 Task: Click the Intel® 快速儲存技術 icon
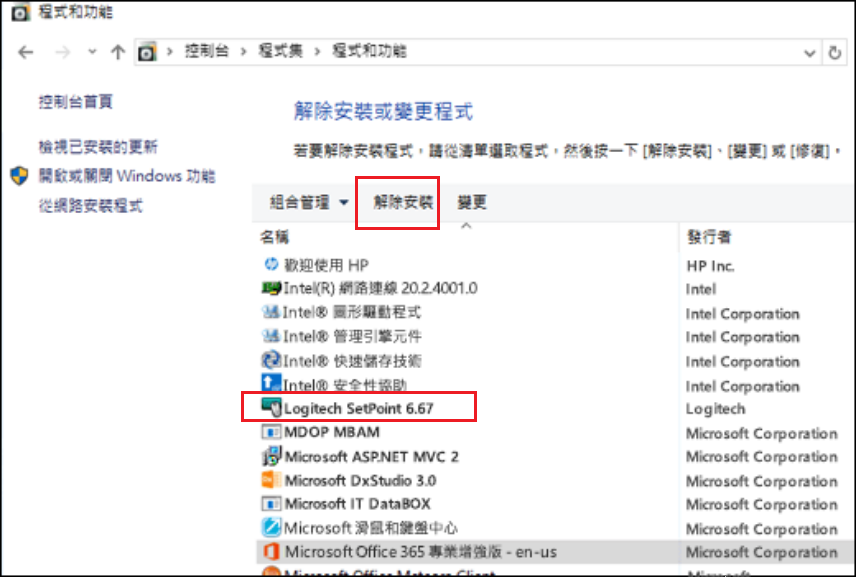click(271, 360)
